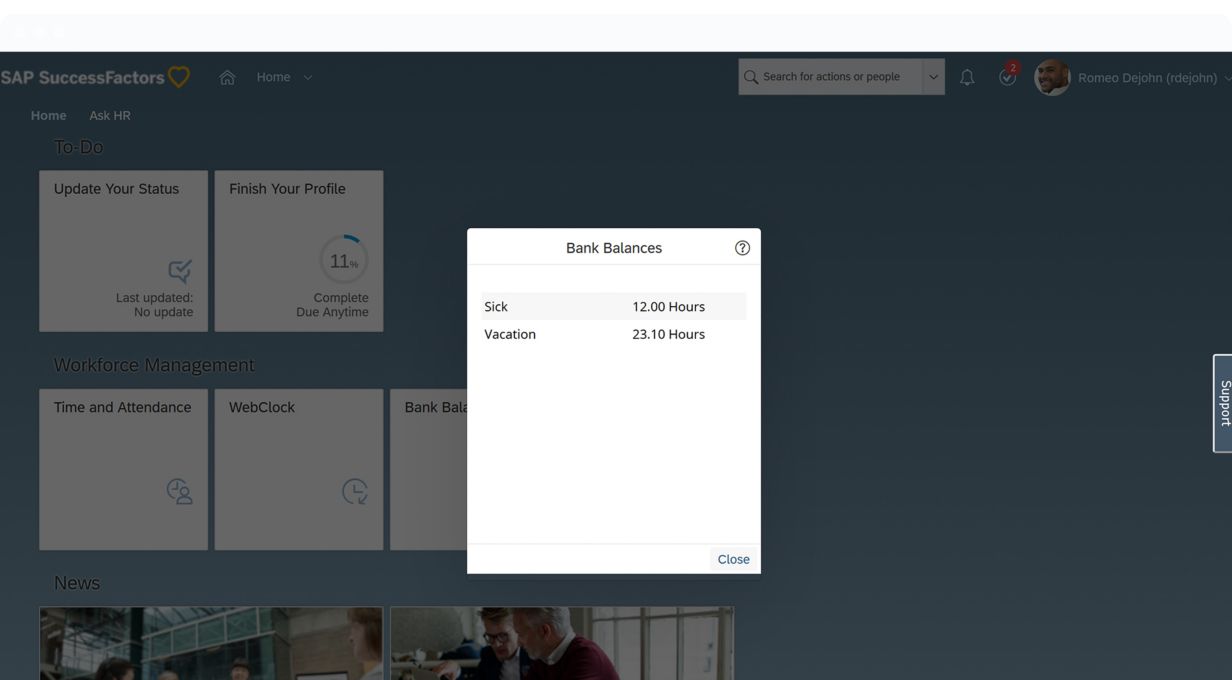Click the search magnifier icon

click(x=751, y=77)
